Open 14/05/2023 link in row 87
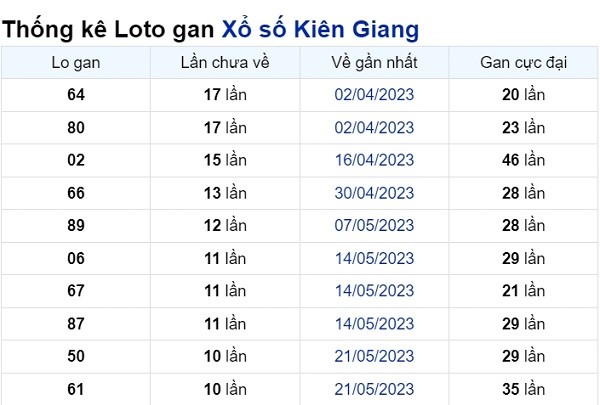The image size is (600, 405). pyautogui.click(x=374, y=324)
